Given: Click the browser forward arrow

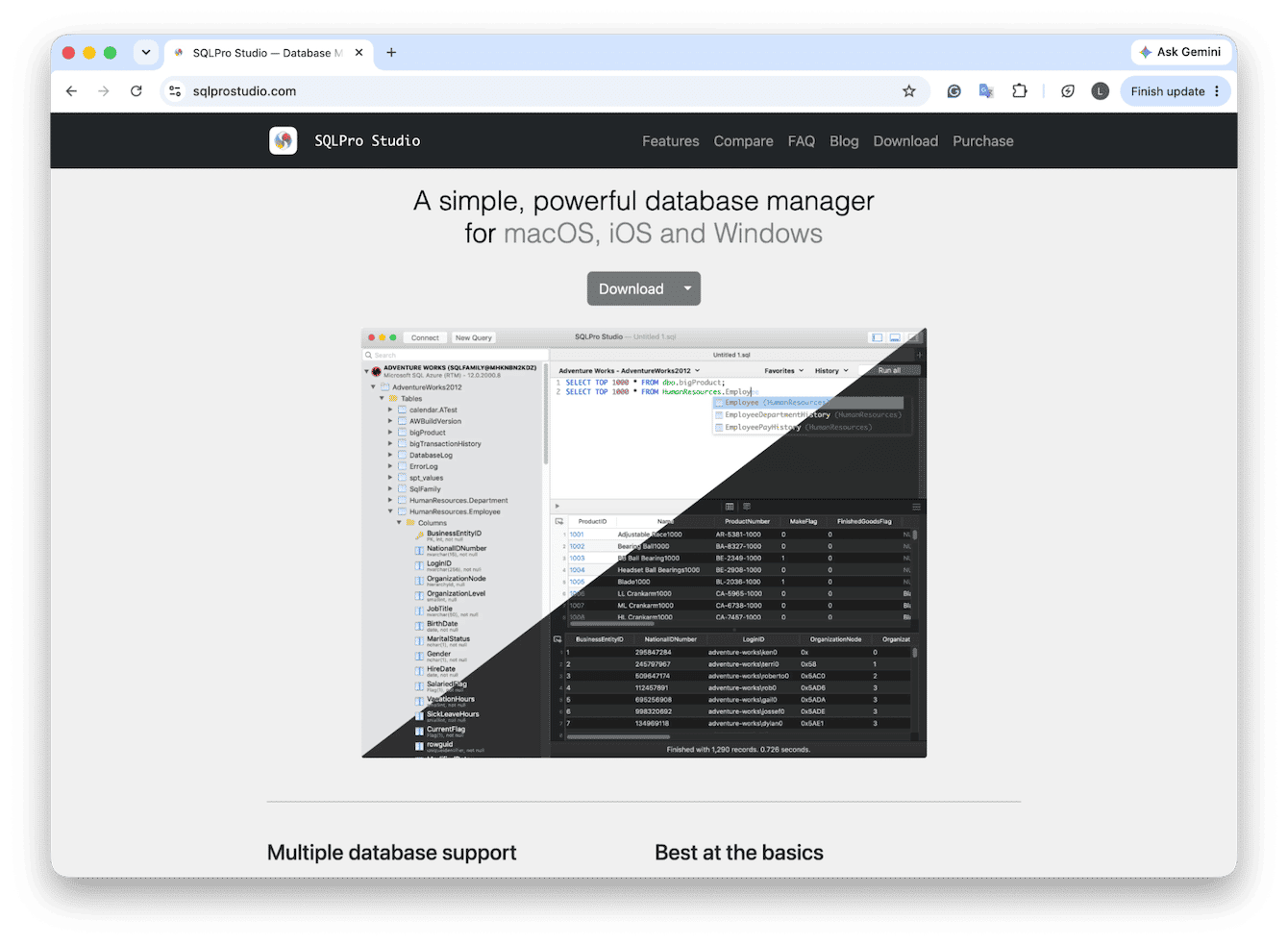Looking at the screenshot, I should click(104, 91).
